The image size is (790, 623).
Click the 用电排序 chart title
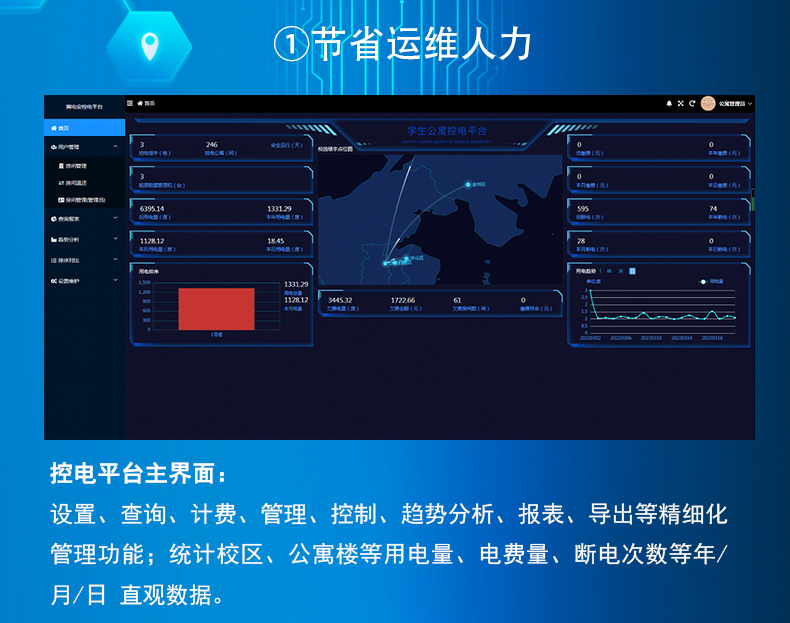pos(149,271)
